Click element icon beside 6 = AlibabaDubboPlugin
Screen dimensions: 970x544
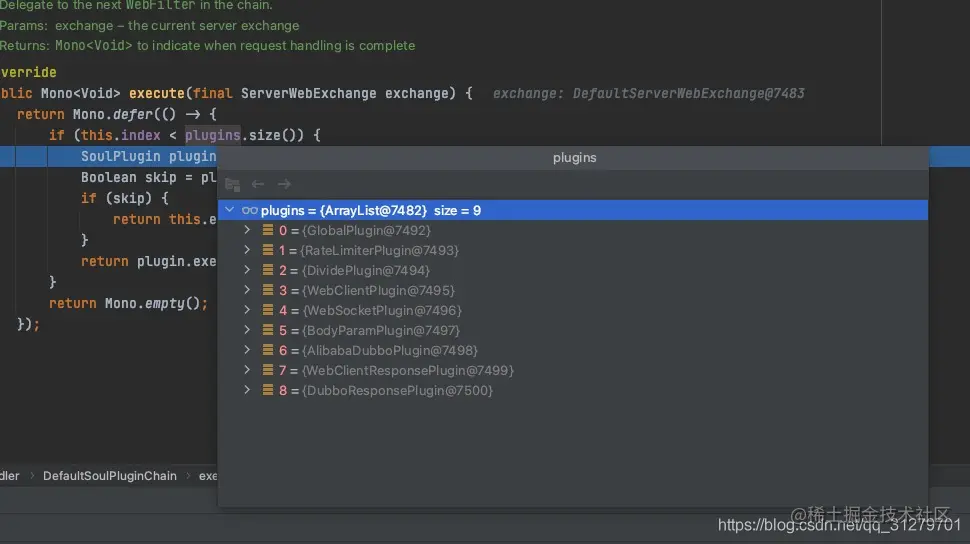click(268, 350)
